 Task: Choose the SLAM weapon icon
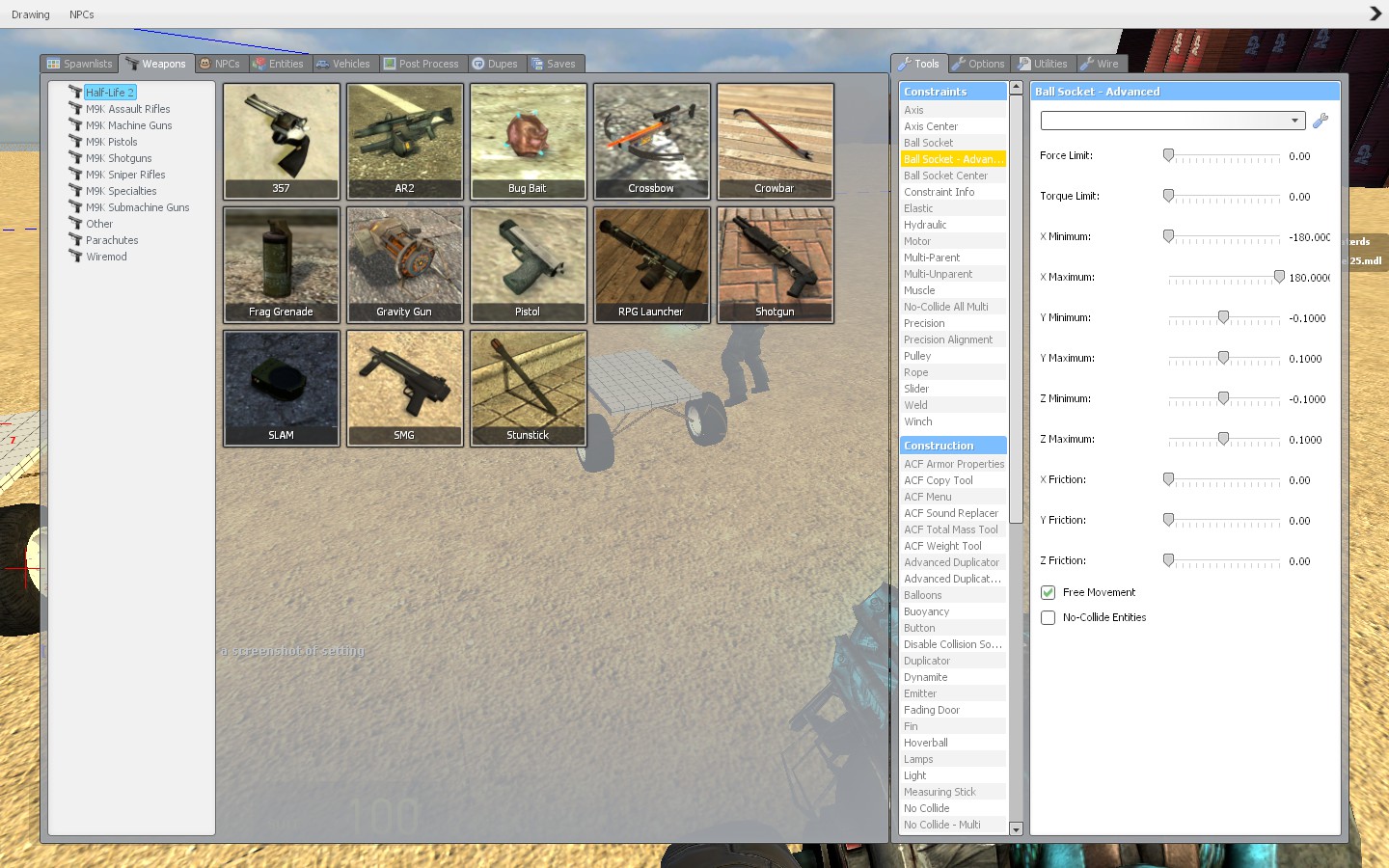point(281,388)
